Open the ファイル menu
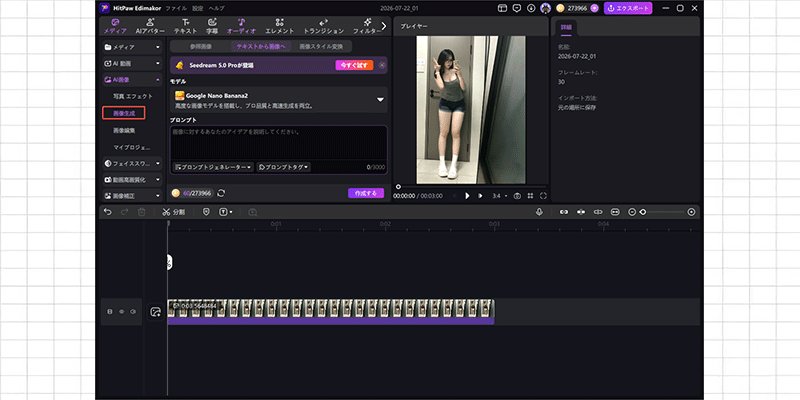This screenshot has width=800, height=400. coord(176,8)
